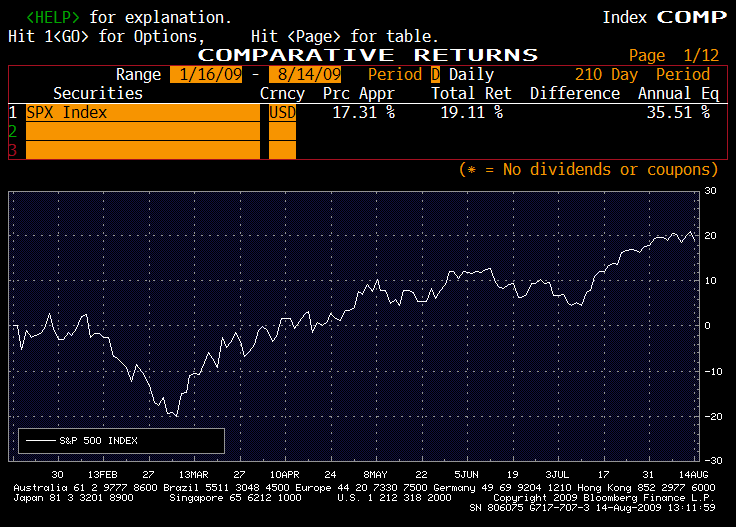Screen dimensions: 736x527
Task: Click the 14AUG date label on x-axis
Action: pos(694,474)
